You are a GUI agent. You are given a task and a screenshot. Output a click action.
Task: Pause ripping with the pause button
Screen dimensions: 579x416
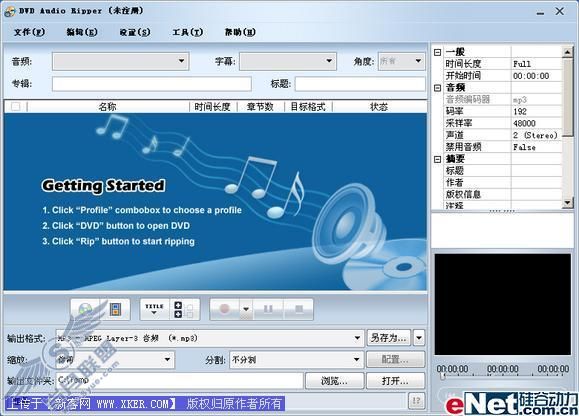pyautogui.click(x=268, y=309)
